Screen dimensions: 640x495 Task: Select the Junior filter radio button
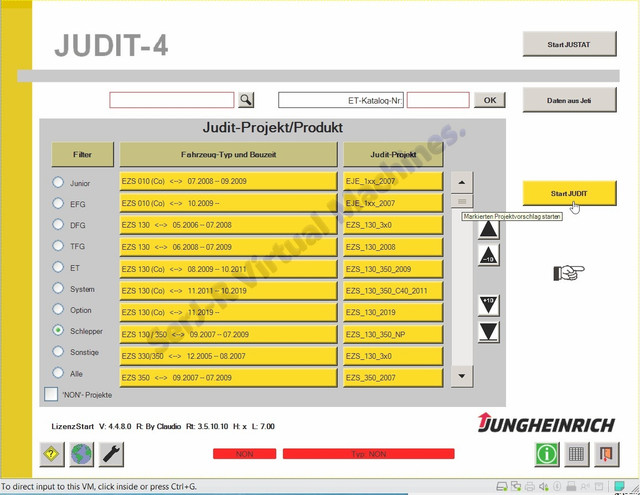click(58, 182)
